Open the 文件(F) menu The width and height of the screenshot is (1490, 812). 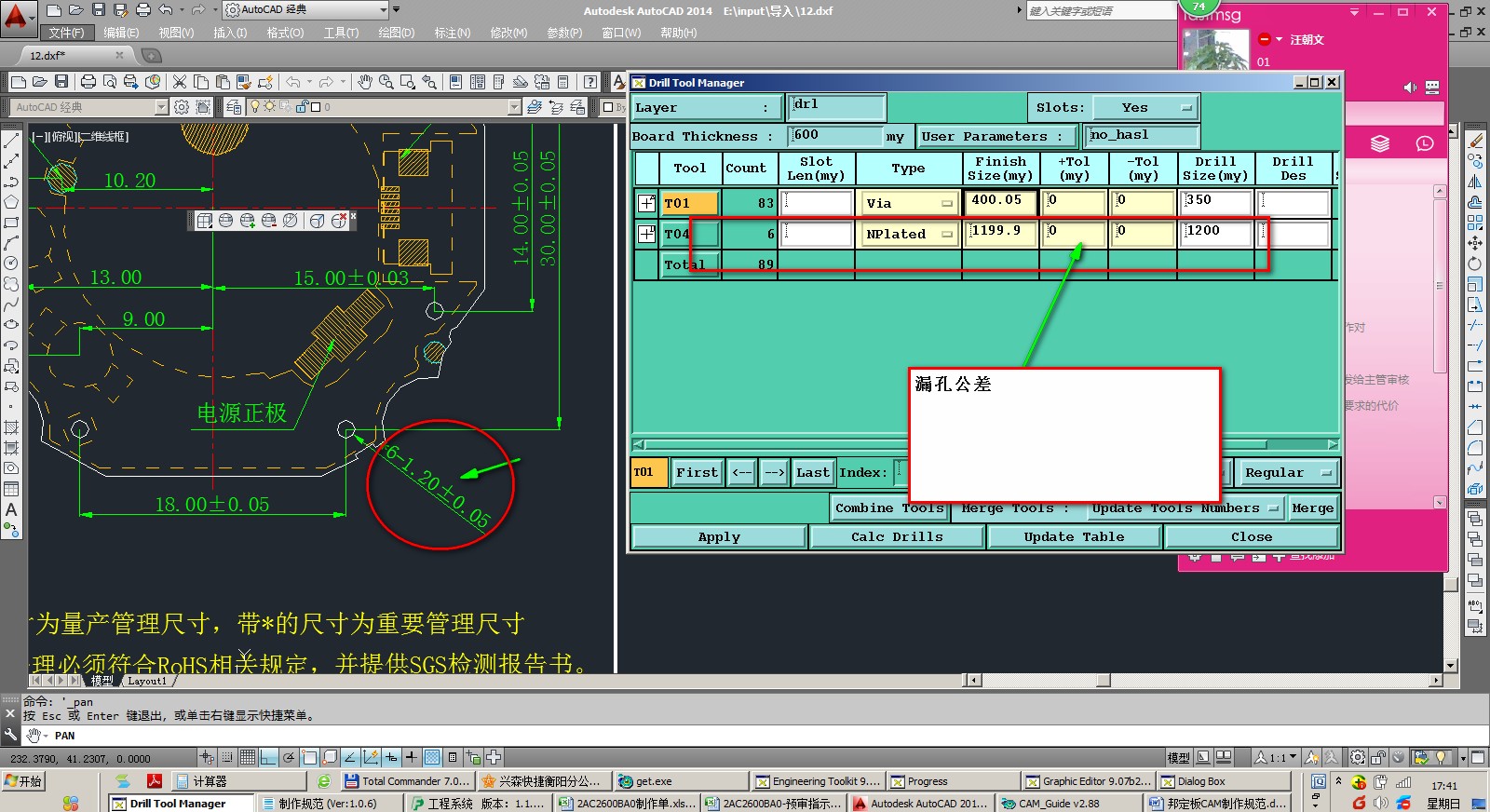tap(66, 33)
